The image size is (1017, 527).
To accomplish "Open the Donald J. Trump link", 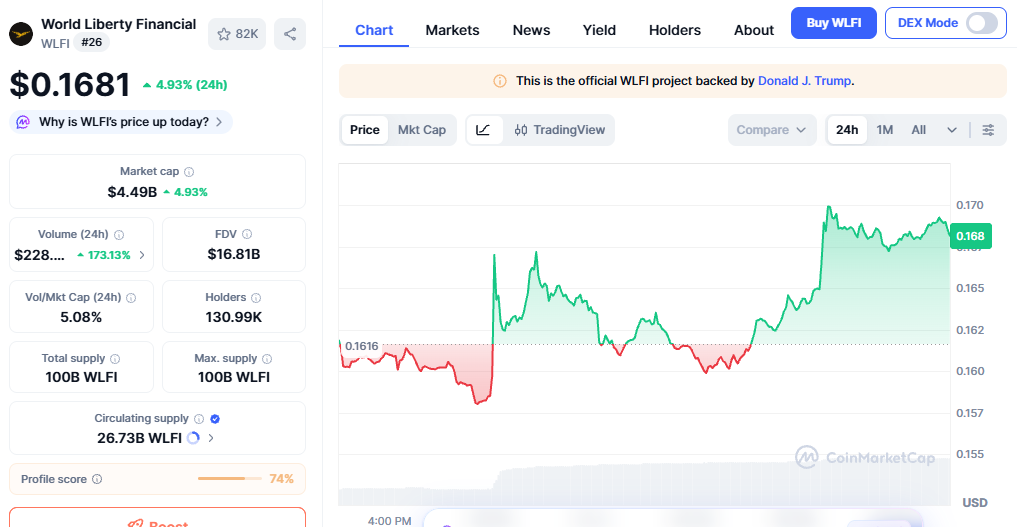I will point(804,81).
